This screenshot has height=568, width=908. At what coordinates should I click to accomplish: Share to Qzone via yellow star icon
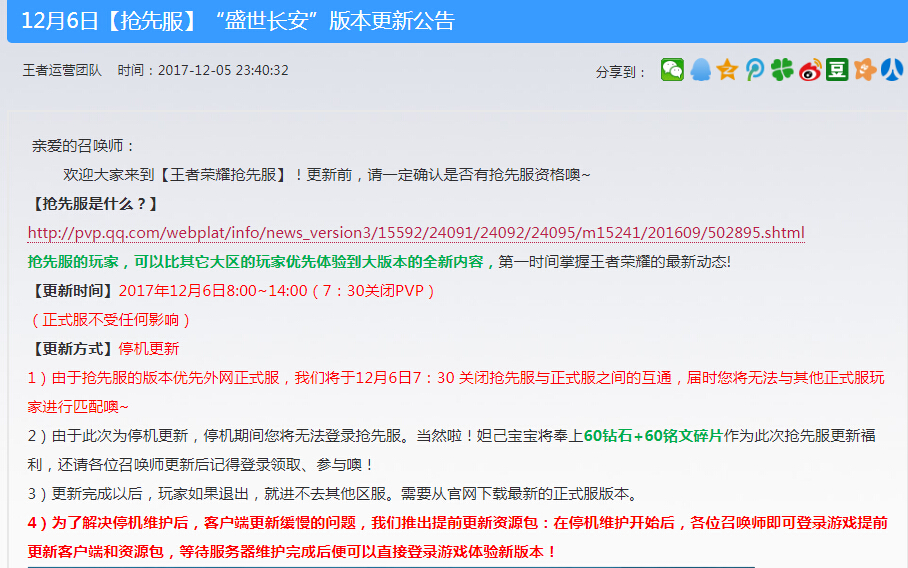coord(727,70)
